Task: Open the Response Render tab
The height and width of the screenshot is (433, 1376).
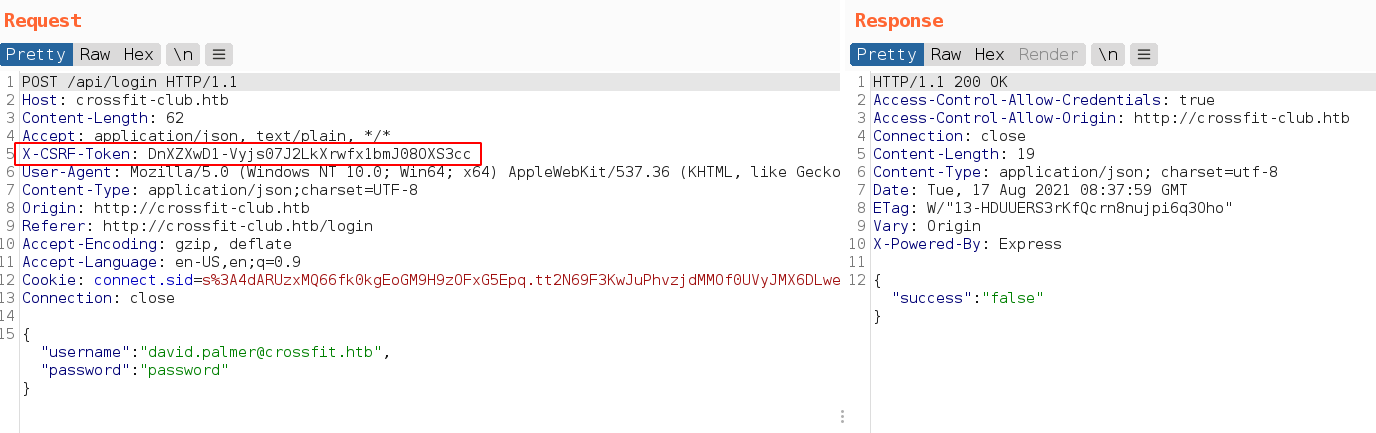Action: click(1048, 55)
